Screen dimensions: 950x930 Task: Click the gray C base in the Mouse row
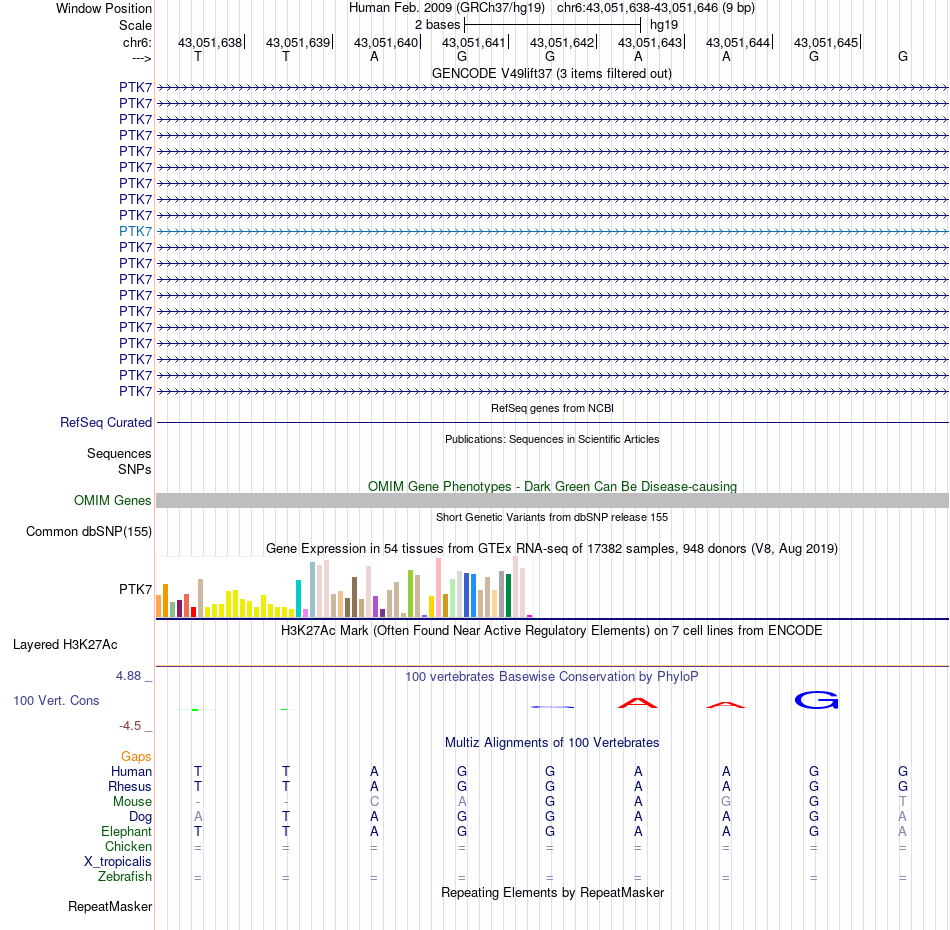(x=374, y=802)
